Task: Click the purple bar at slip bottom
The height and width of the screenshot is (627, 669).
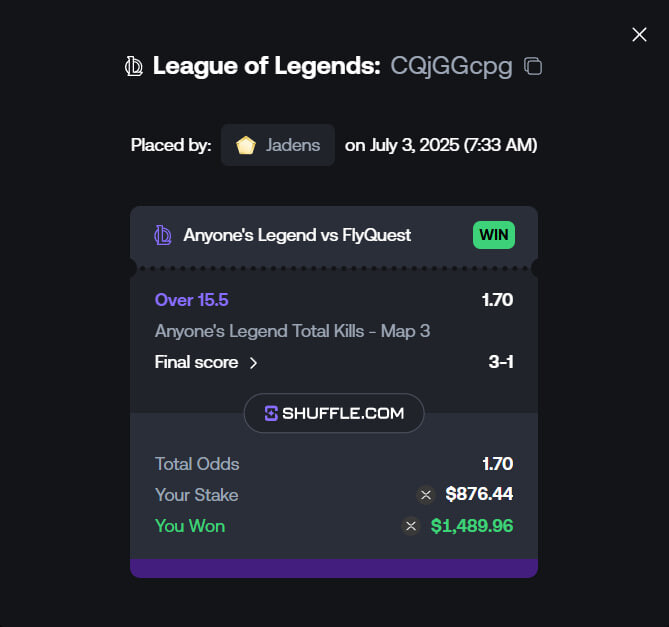Action: click(x=334, y=568)
